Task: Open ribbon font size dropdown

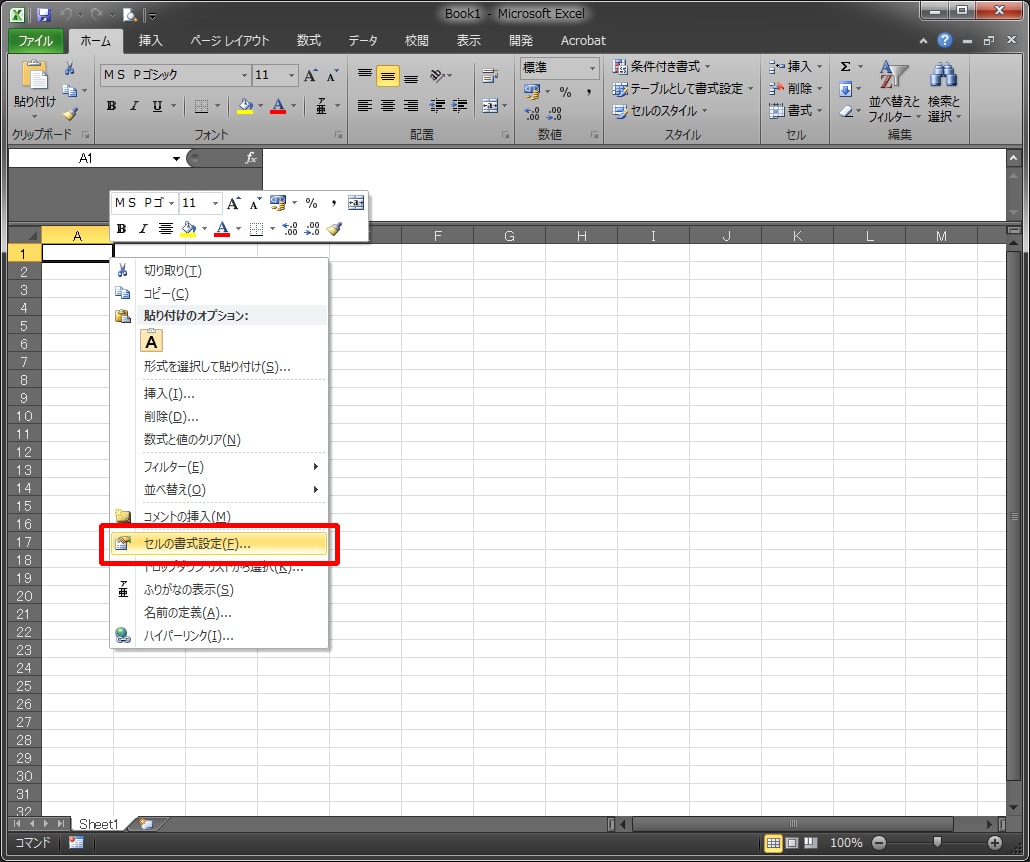Action: [291, 75]
